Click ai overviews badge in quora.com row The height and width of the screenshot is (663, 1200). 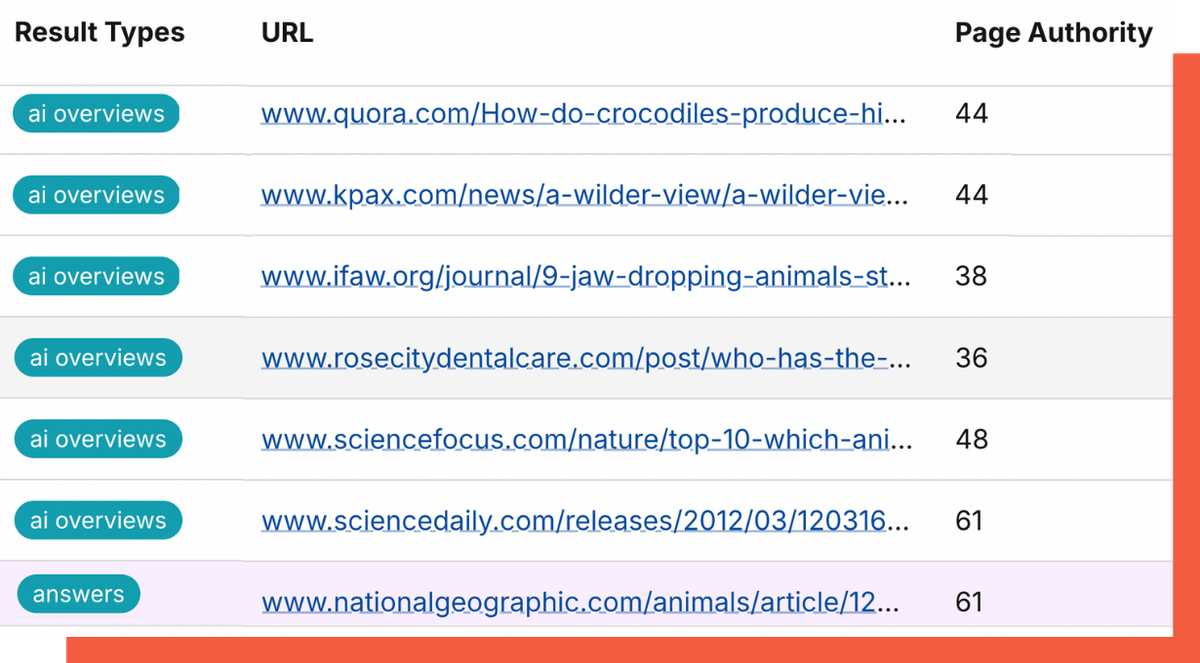tap(96, 114)
